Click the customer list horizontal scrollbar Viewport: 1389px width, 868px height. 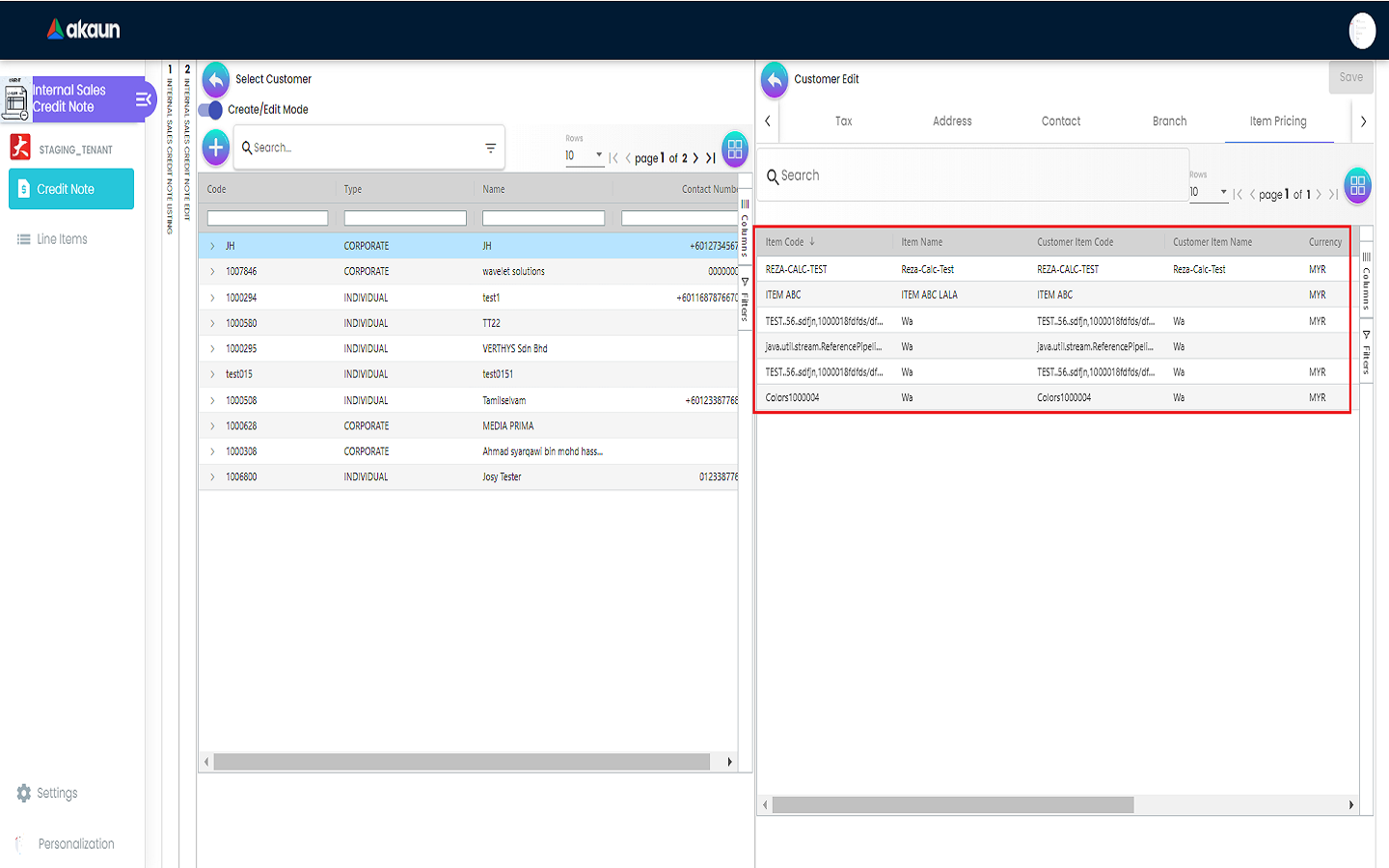(461, 762)
